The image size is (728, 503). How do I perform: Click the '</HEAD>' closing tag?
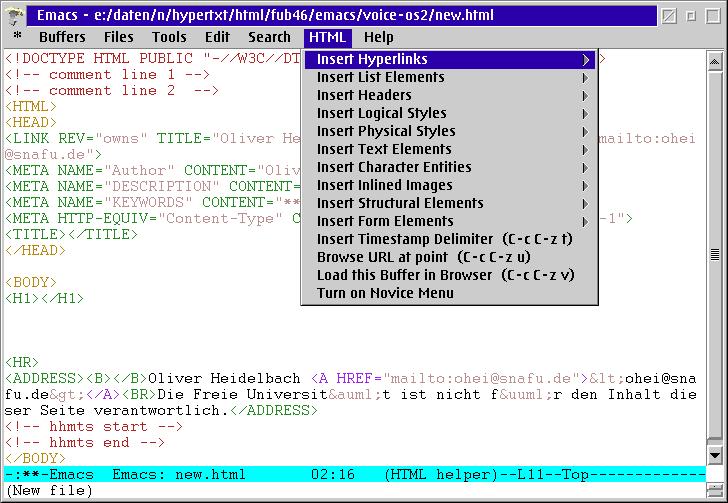[x=35, y=250]
